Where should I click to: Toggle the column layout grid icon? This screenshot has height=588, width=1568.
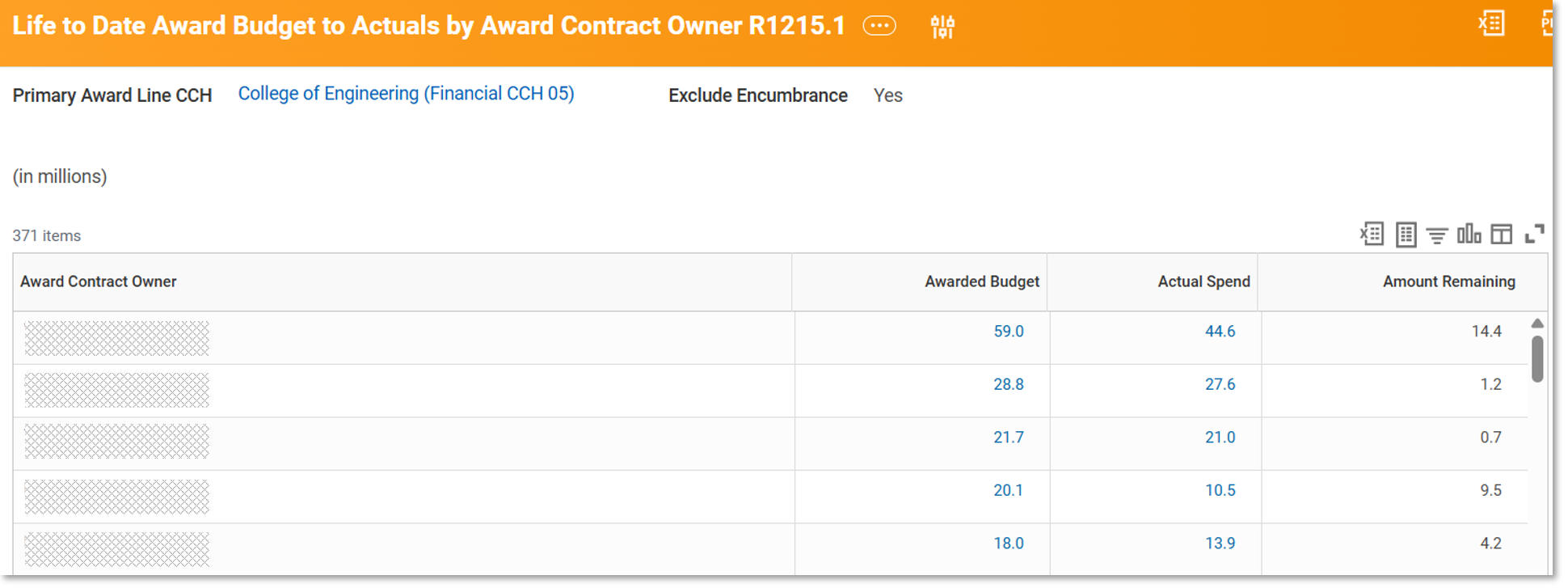[x=1501, y=235]
